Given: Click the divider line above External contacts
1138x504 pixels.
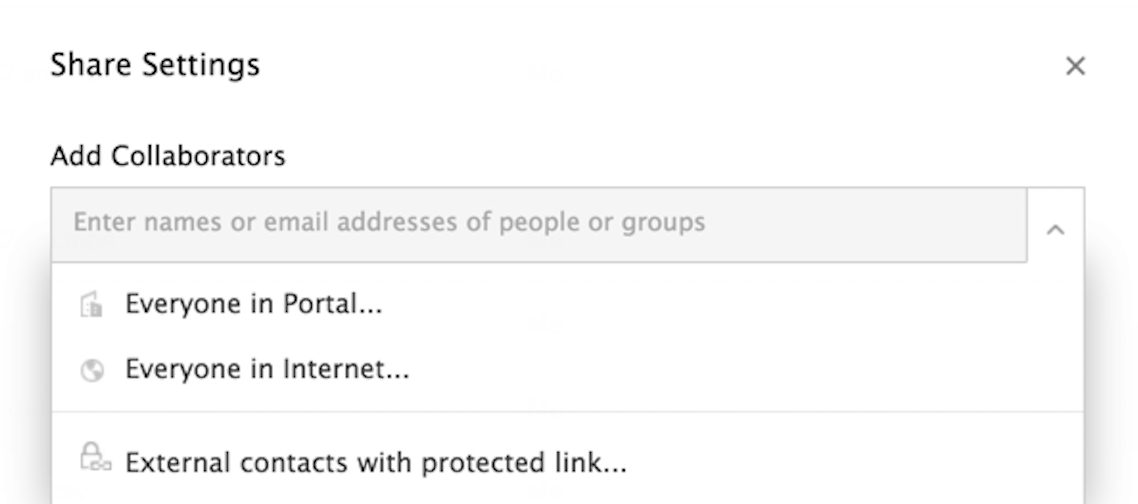Looking at the screenshot, I should 567,411.
